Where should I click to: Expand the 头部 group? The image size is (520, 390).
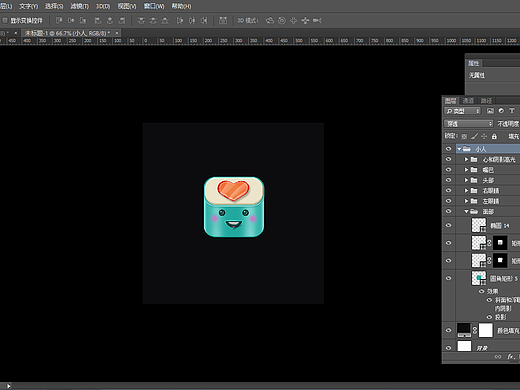(x=467, y=180)
